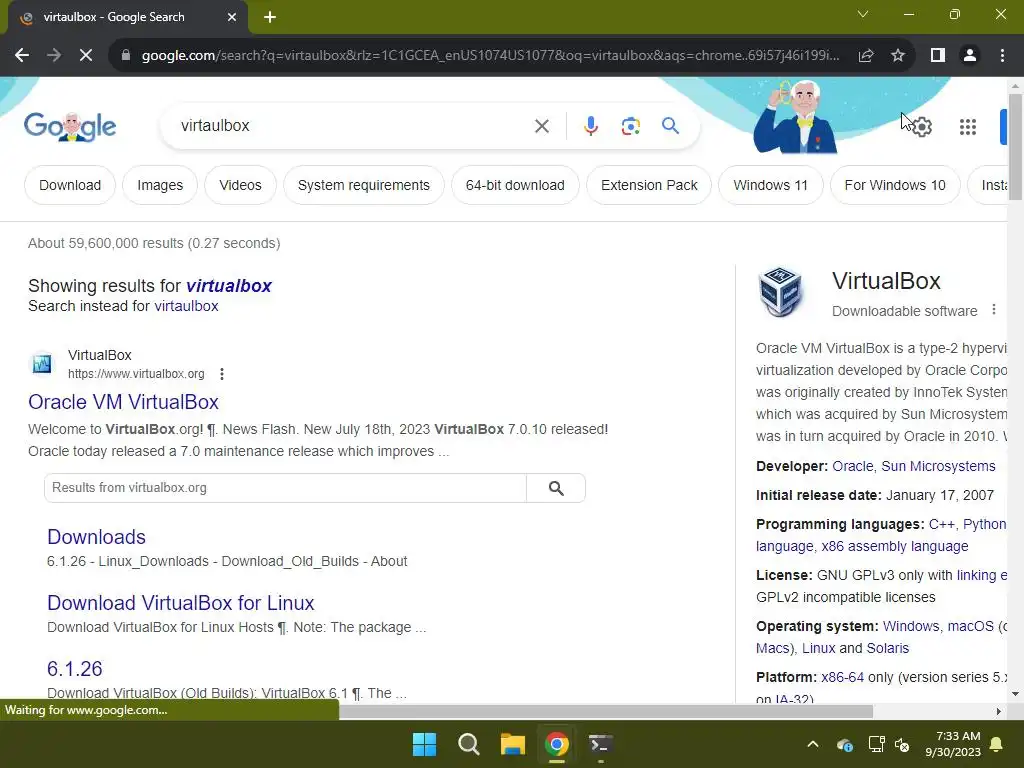Click the VirtualBox logo in knowledge panel
Viewport: 1024px width, 768px height.
click(x=780, y=292)
